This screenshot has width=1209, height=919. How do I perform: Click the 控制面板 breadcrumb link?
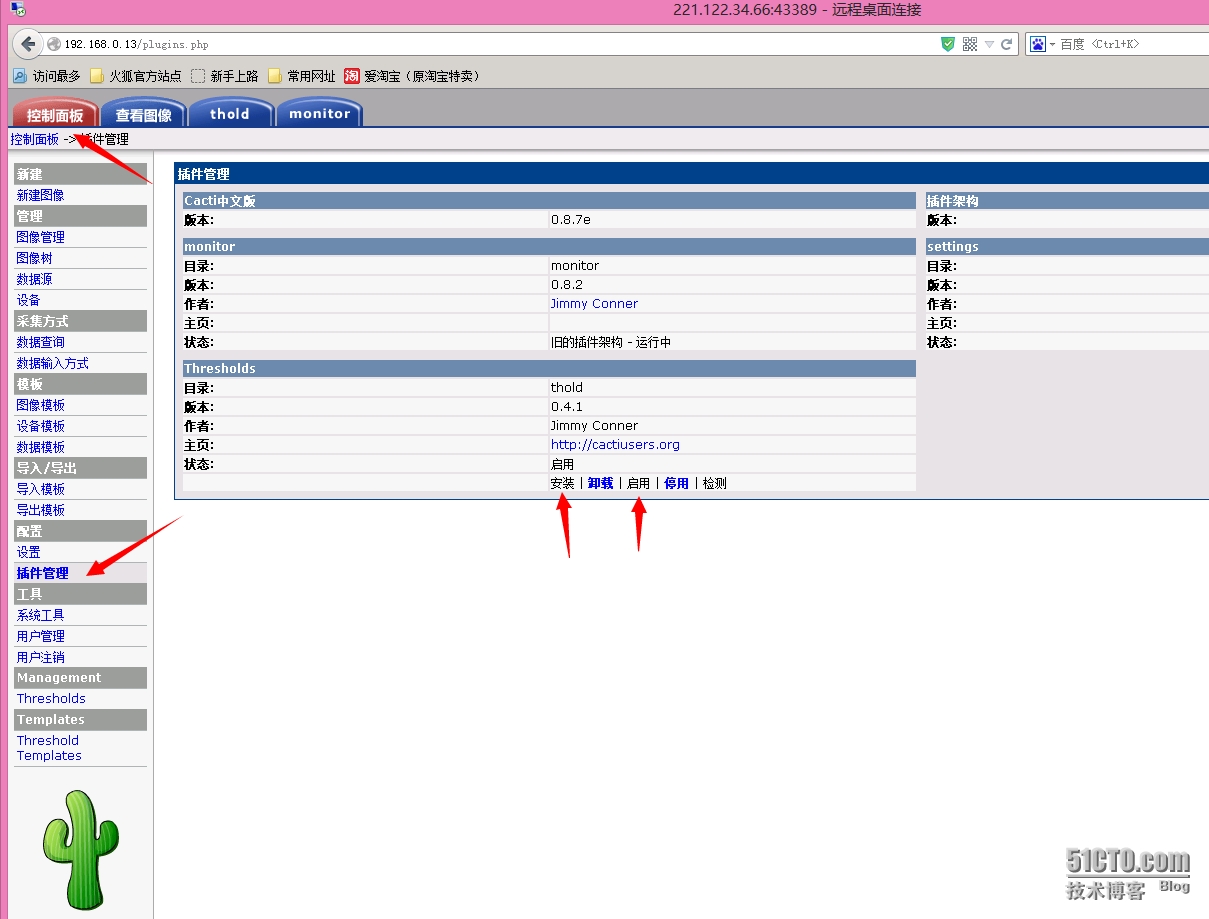tap(34, 139)
